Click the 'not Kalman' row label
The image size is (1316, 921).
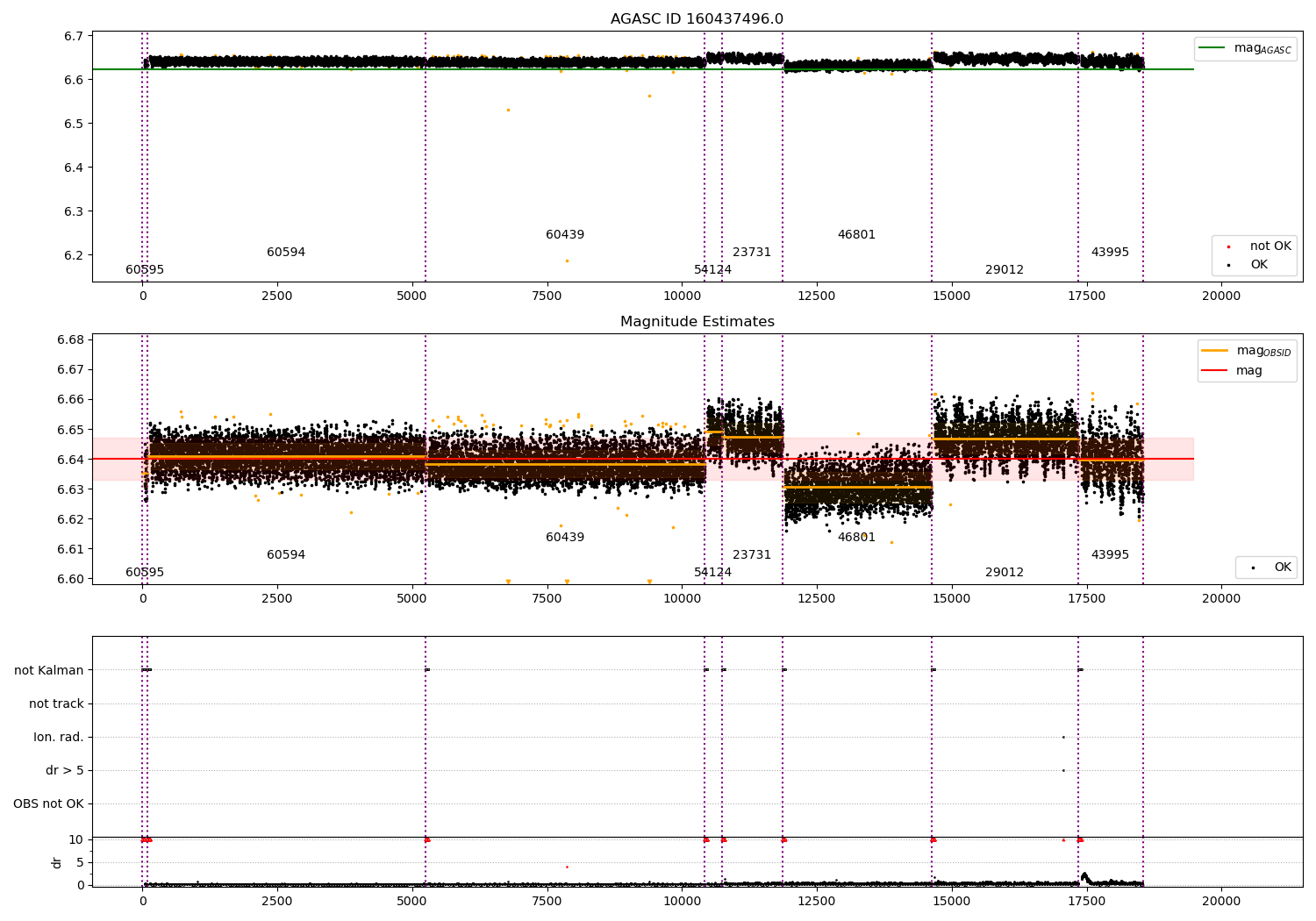pos(49,670)
